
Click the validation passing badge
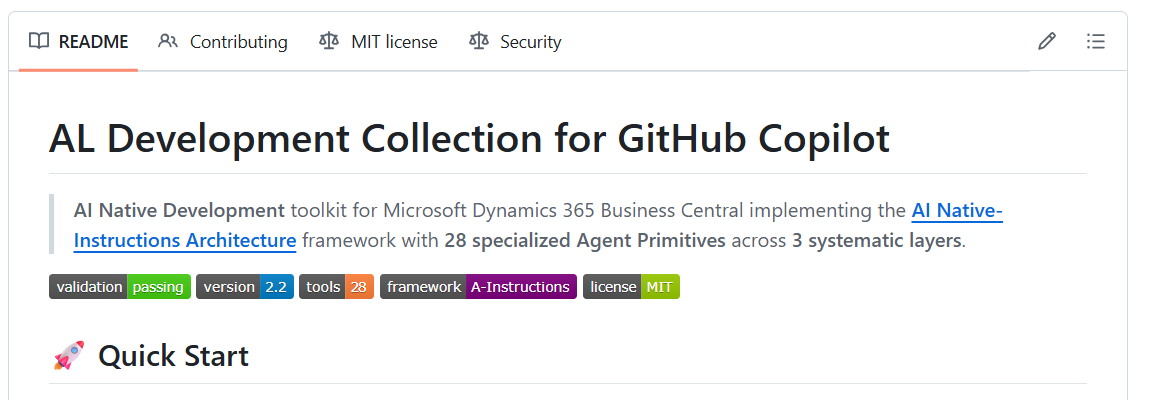pyautogui.click(x=120, y=287)
